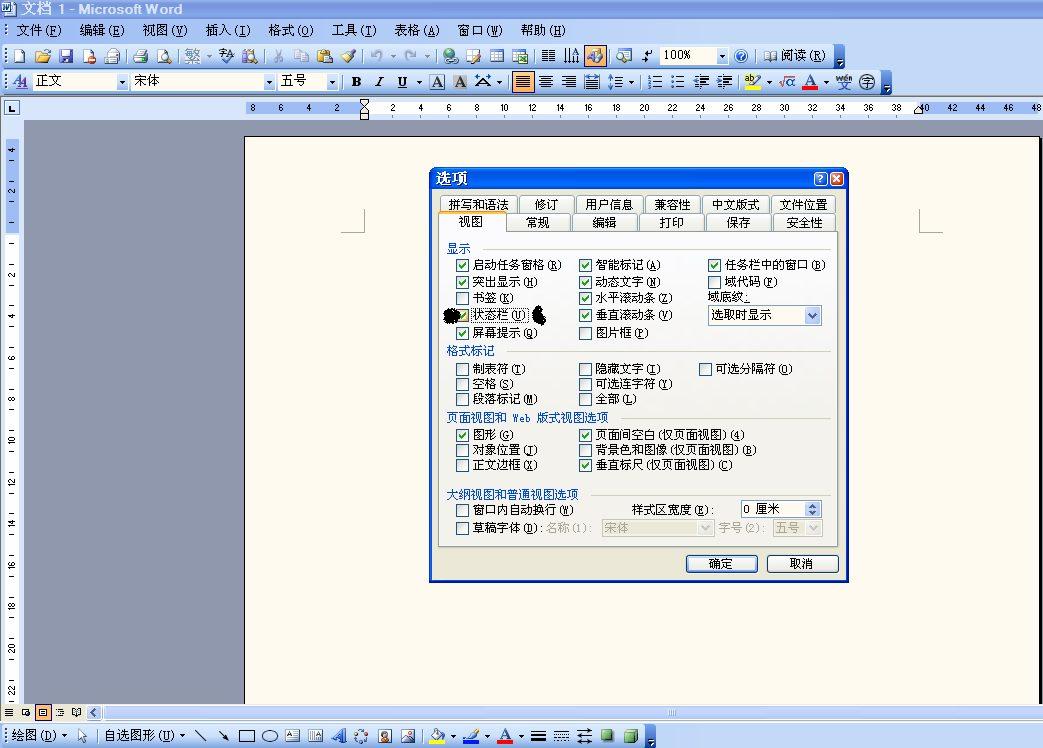Screen dimensions: 1043x748
Task: Open the font 宋体 dropdown in toolbar
Action: (269, 82)
